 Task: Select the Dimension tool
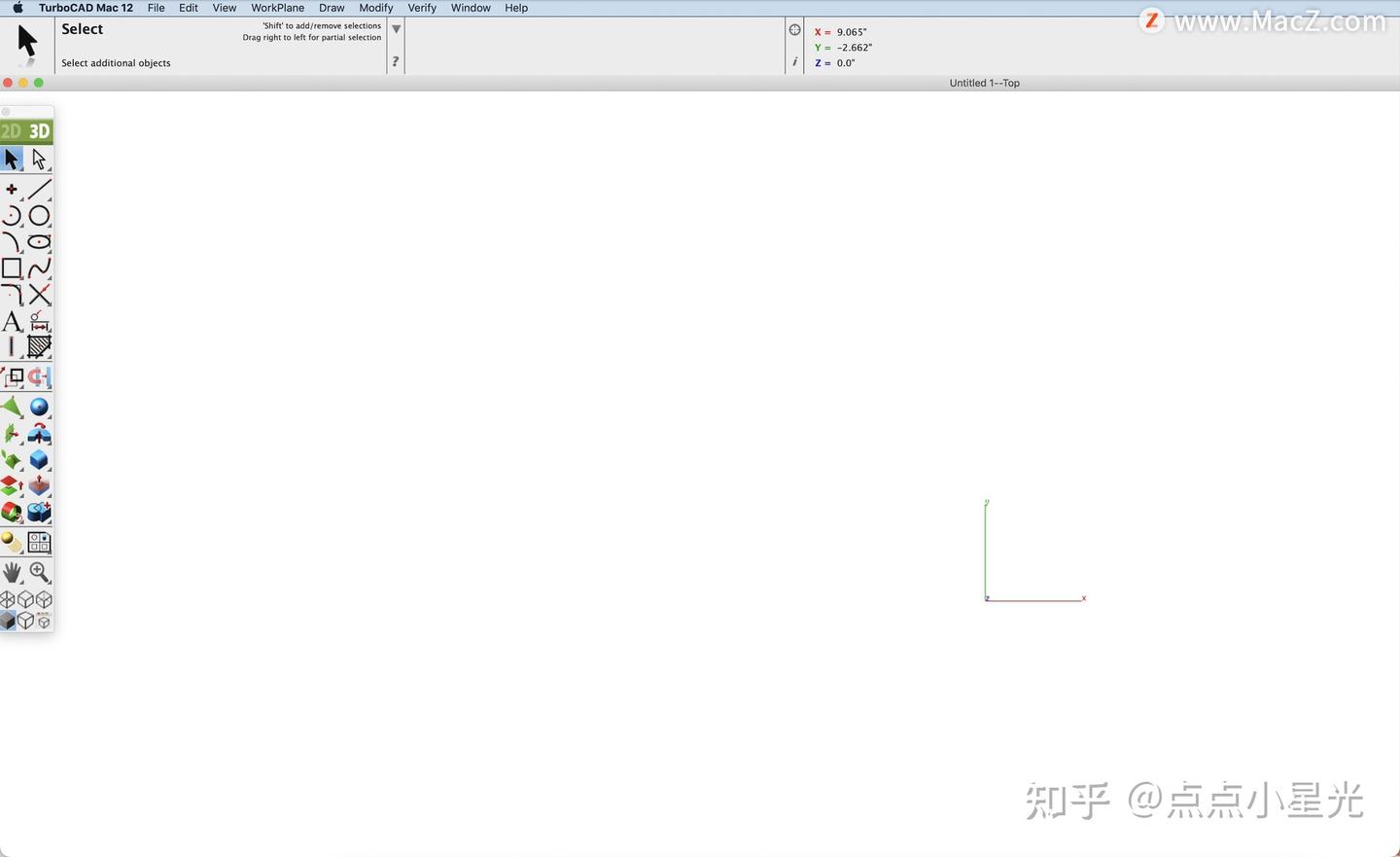[40, 322]
